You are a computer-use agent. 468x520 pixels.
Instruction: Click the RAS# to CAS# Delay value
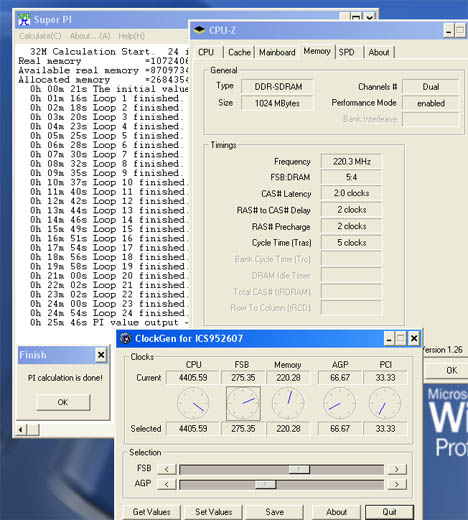[351, 210]
